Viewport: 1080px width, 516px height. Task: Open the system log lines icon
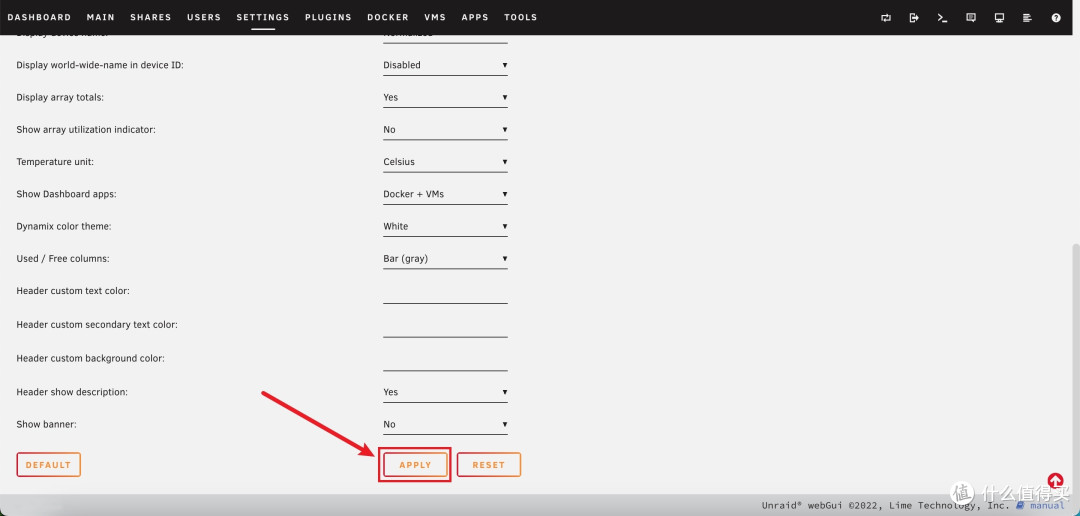(x=1027, y=17)
